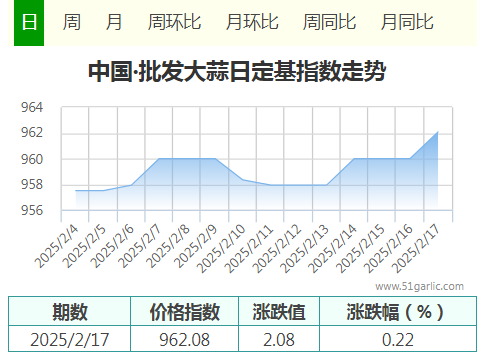Switch to the 周 weekly tab

pos(72,23)
